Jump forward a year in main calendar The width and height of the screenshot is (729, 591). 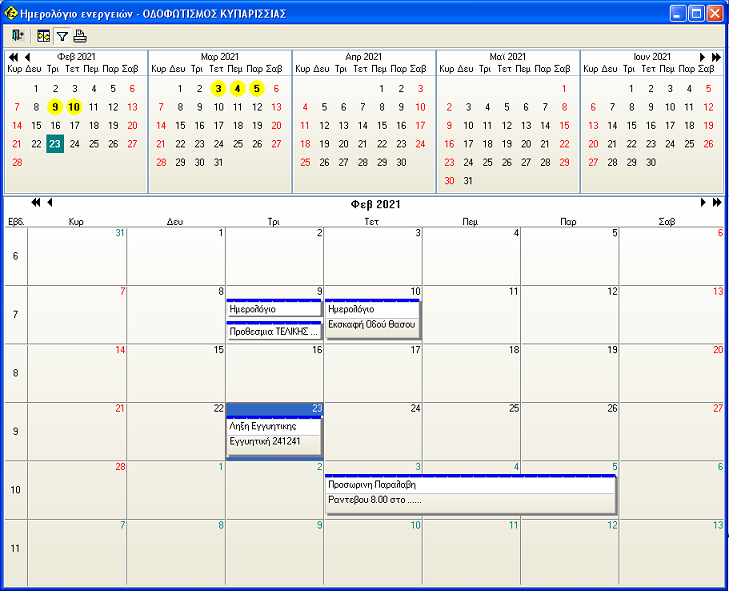click(716, 203)
